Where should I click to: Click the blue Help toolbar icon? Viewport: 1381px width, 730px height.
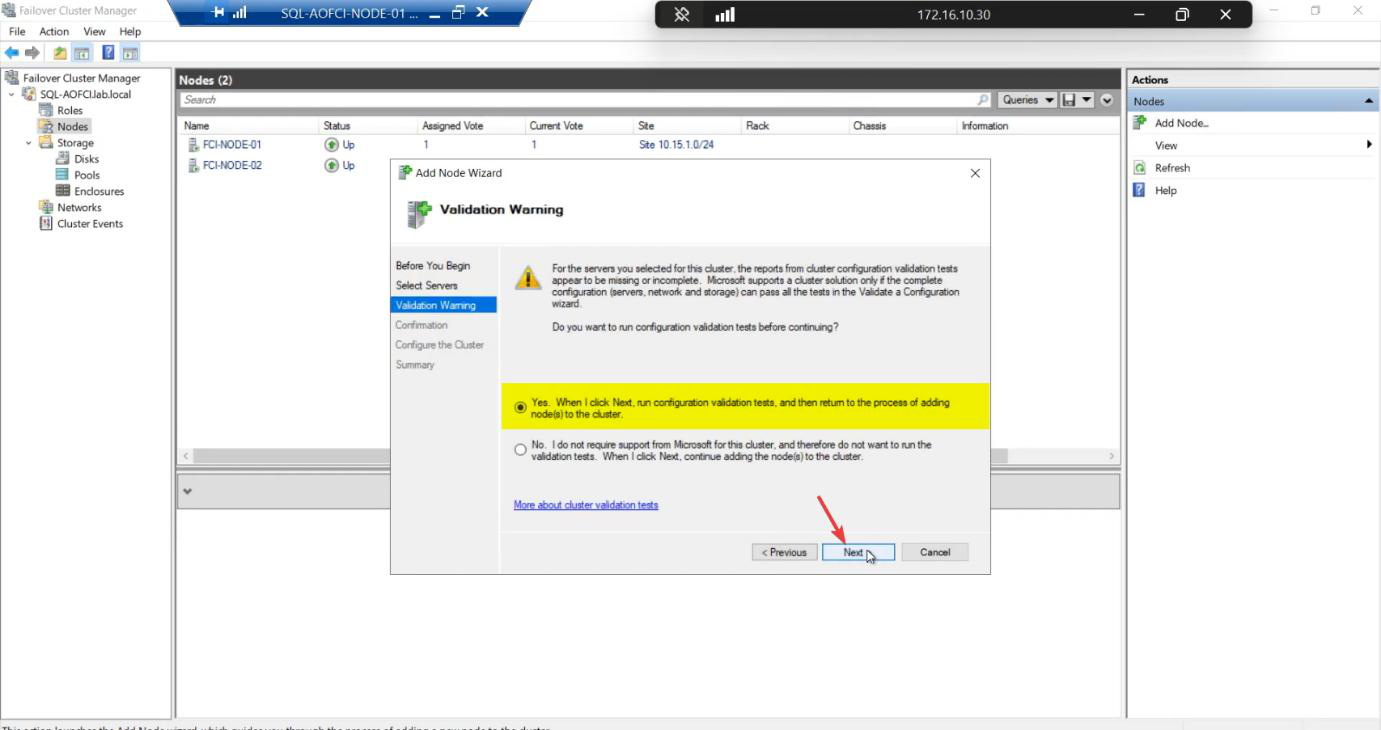pyautogui.click(x=108, y=53)
